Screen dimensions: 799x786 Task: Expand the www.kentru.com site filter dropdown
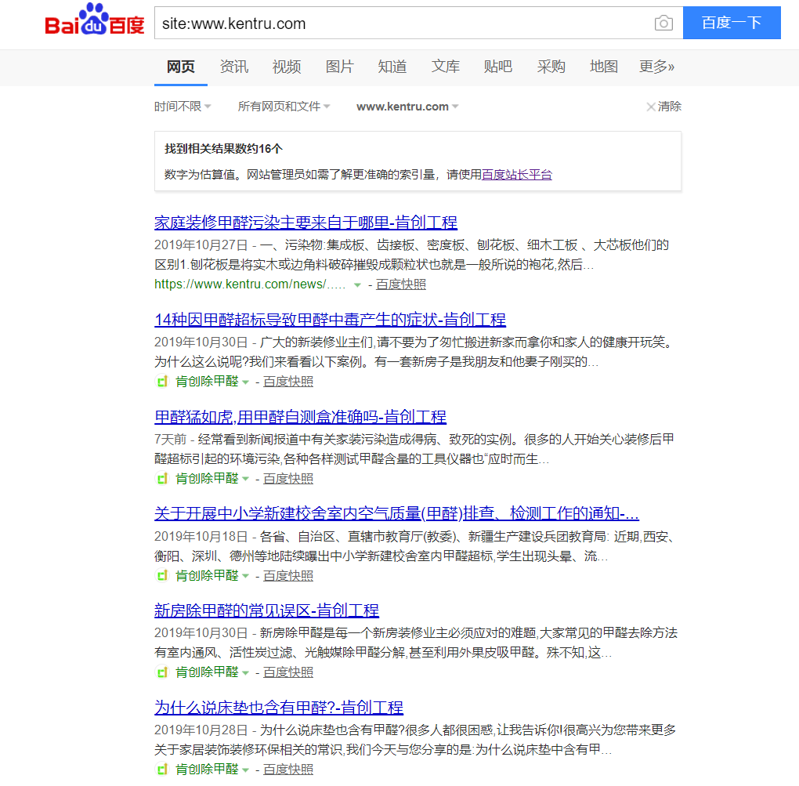click(x=407, y=107)
